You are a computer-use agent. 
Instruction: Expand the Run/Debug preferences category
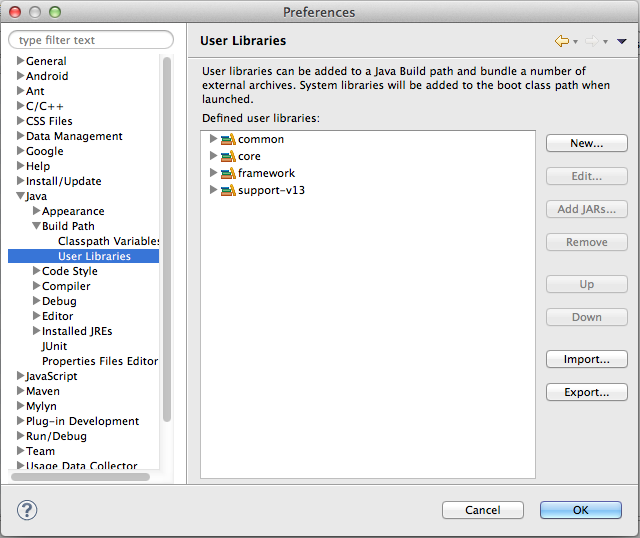click(x=20, y=436)
